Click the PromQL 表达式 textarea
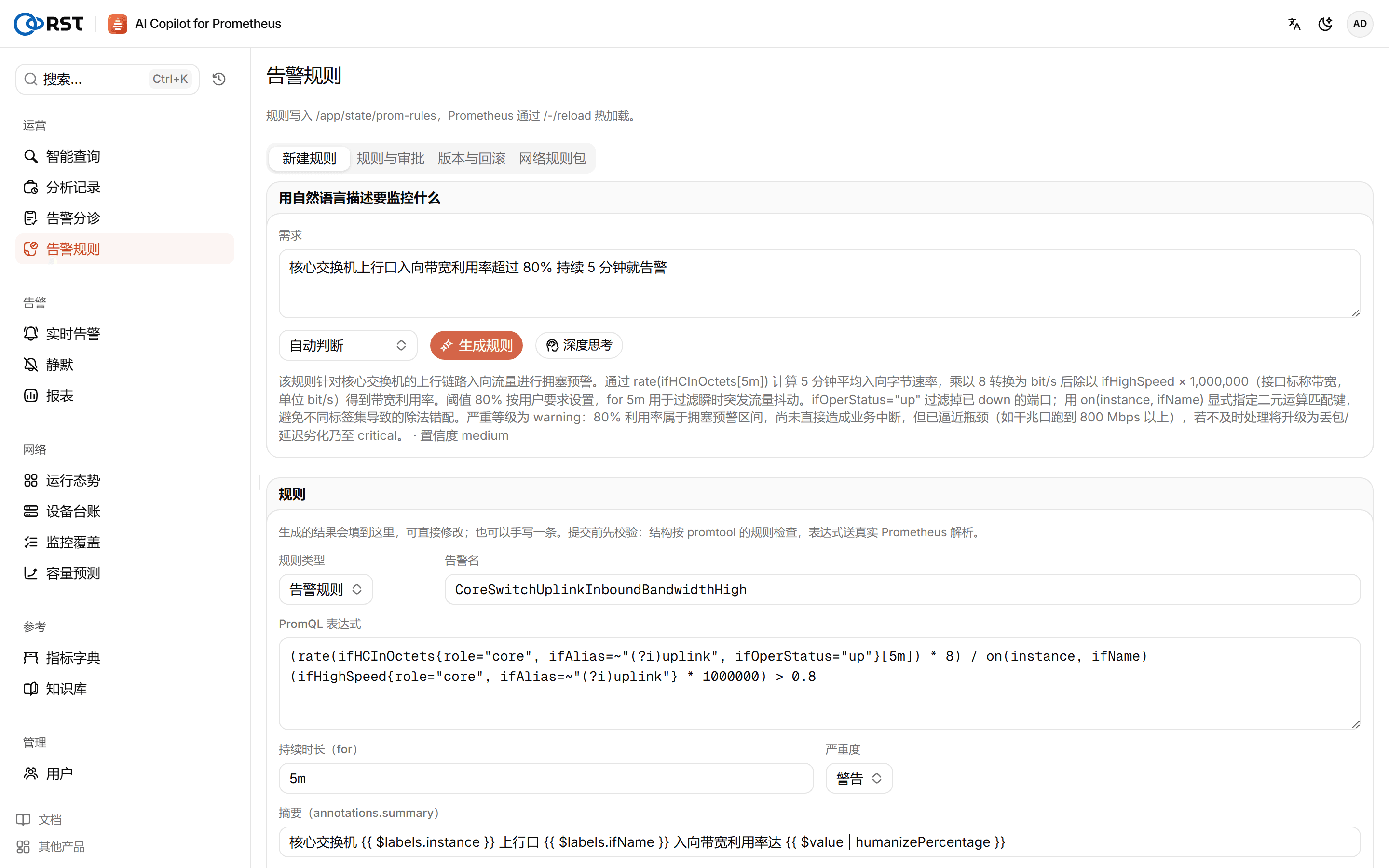The width and height of the screenshot is (1389, 868). coord(819,684)
